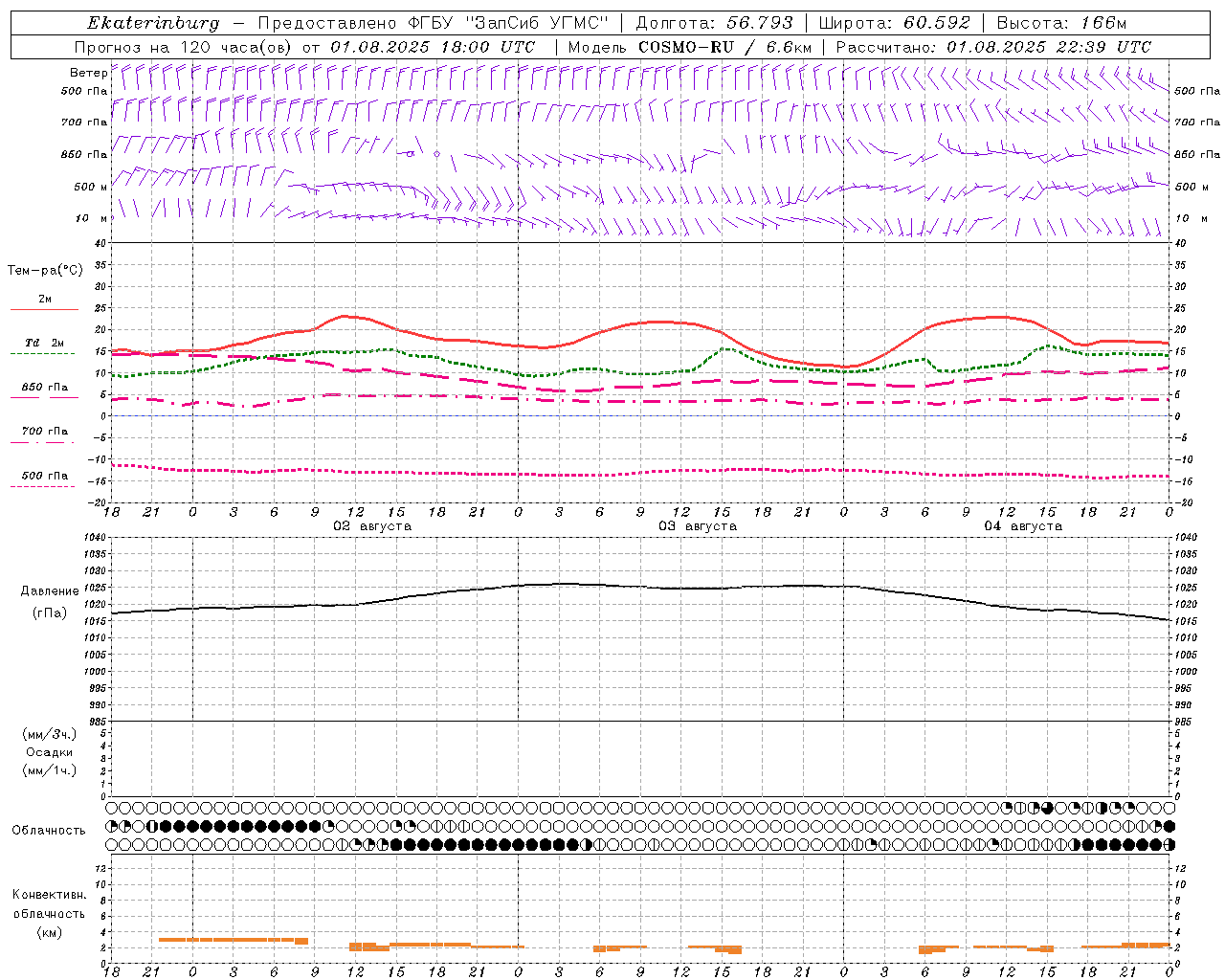The height and width of the screenshot is (980, 1225).
Task: Select the '03 августа' date label
Action: point(697,526)
